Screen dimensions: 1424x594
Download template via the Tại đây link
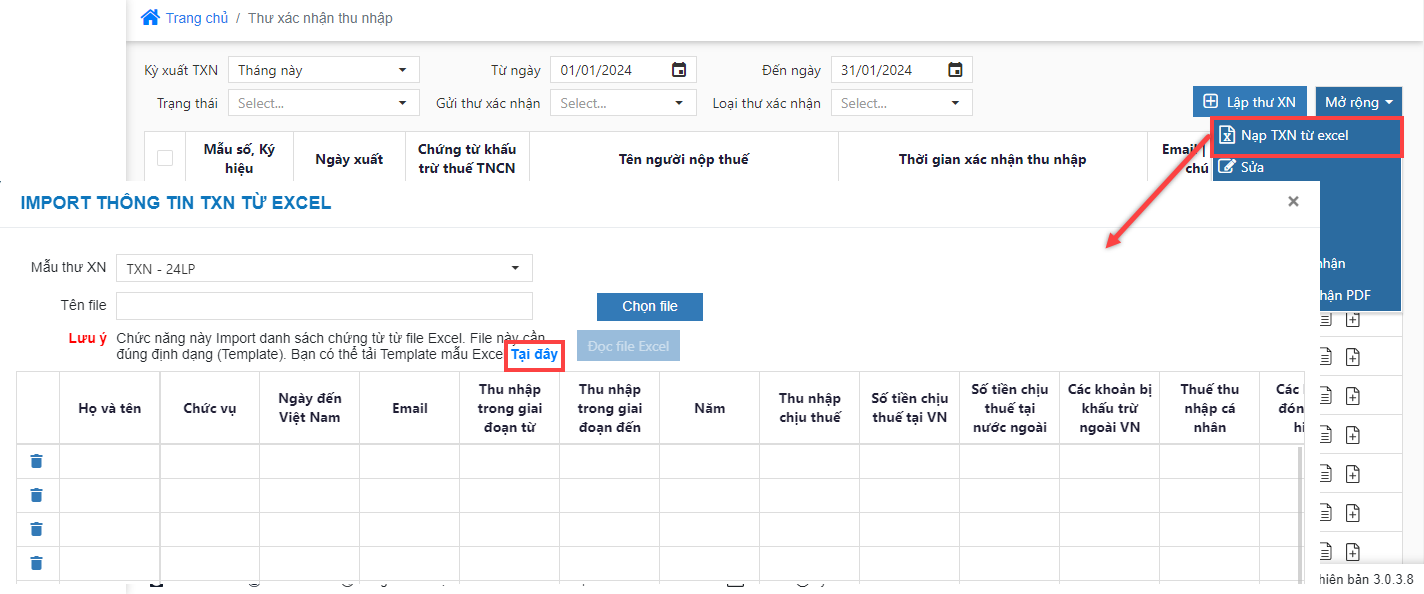[x=534, y=354]
